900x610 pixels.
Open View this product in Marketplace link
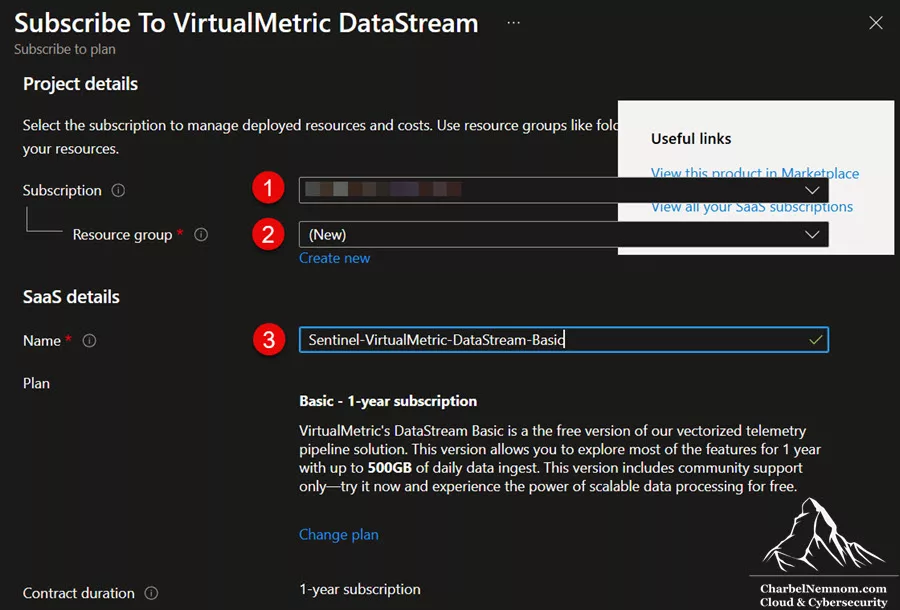(x=755, y=173)
